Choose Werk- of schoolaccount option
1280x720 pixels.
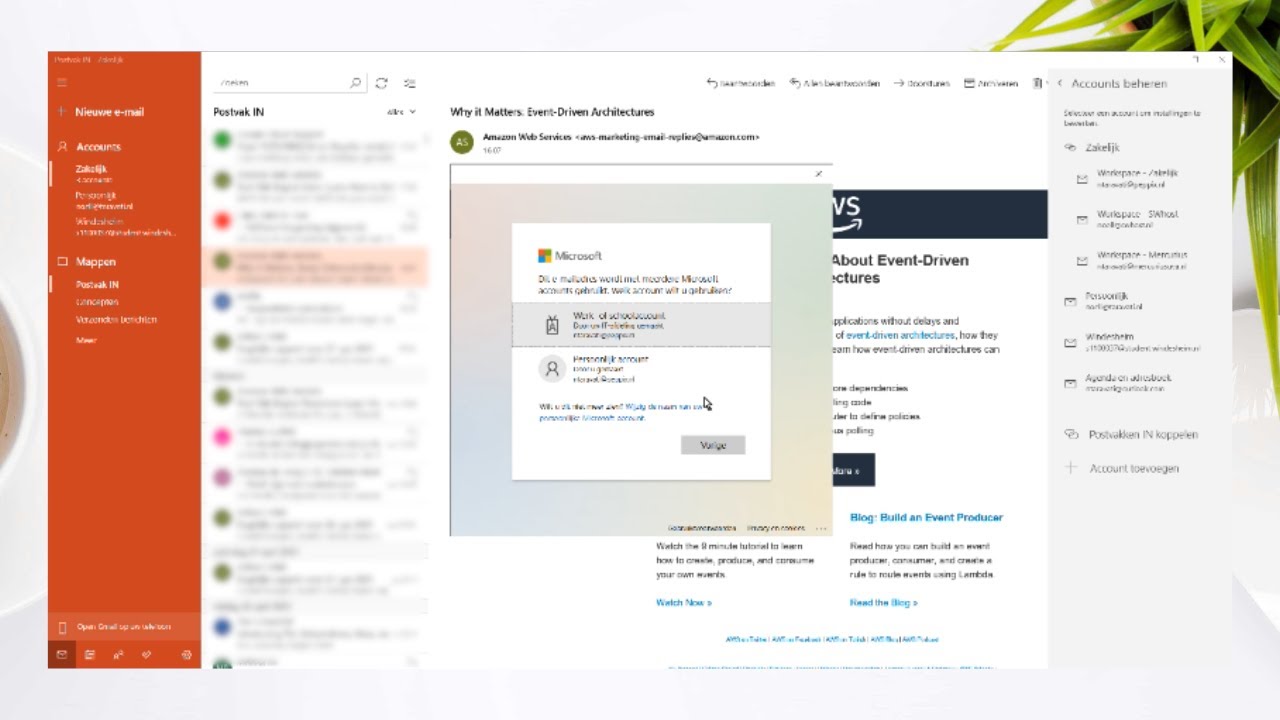tap(641, 325)
